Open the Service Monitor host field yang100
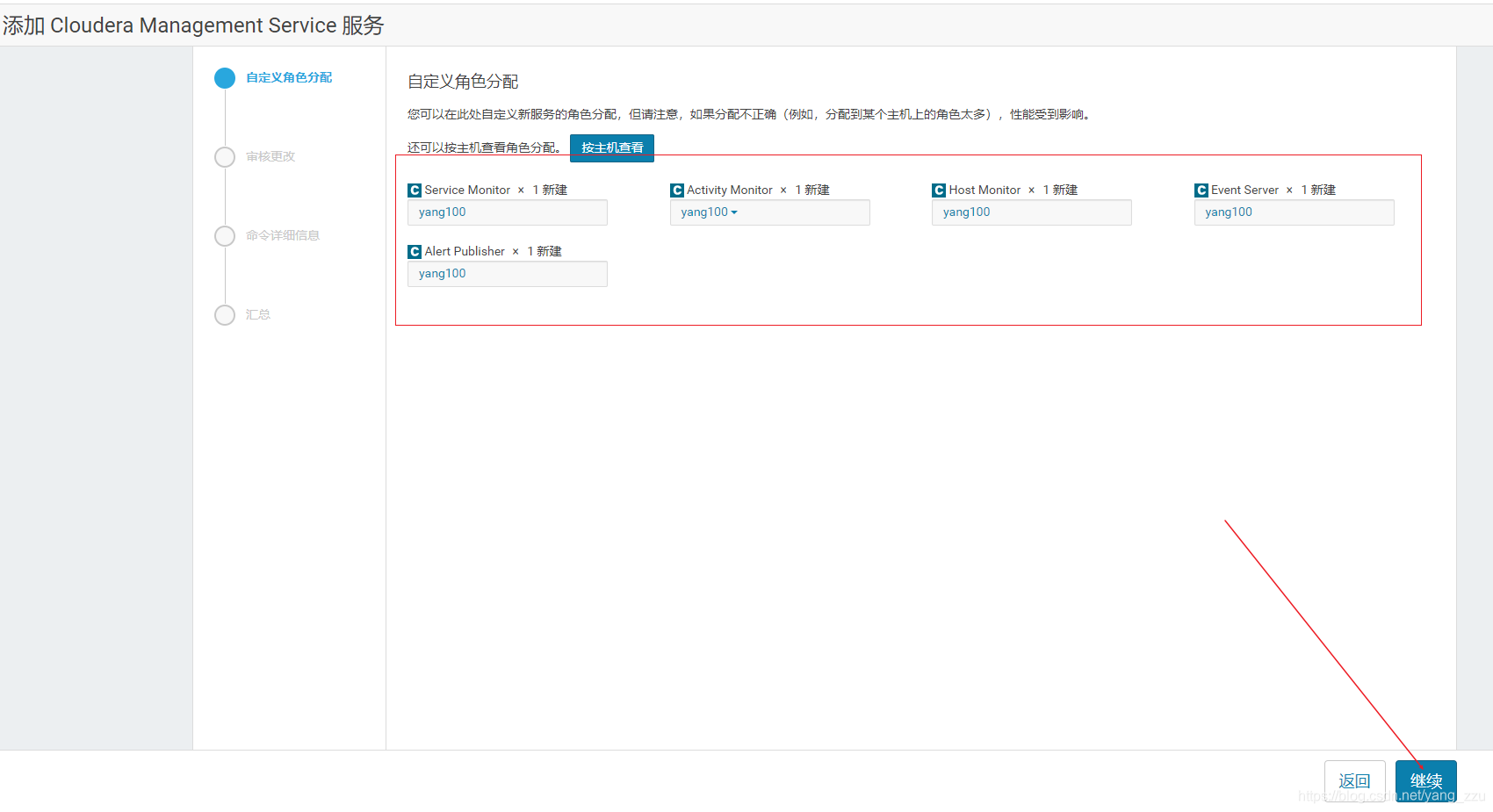The width and height of the screenshot is (1493, 812). pos(508,212)
